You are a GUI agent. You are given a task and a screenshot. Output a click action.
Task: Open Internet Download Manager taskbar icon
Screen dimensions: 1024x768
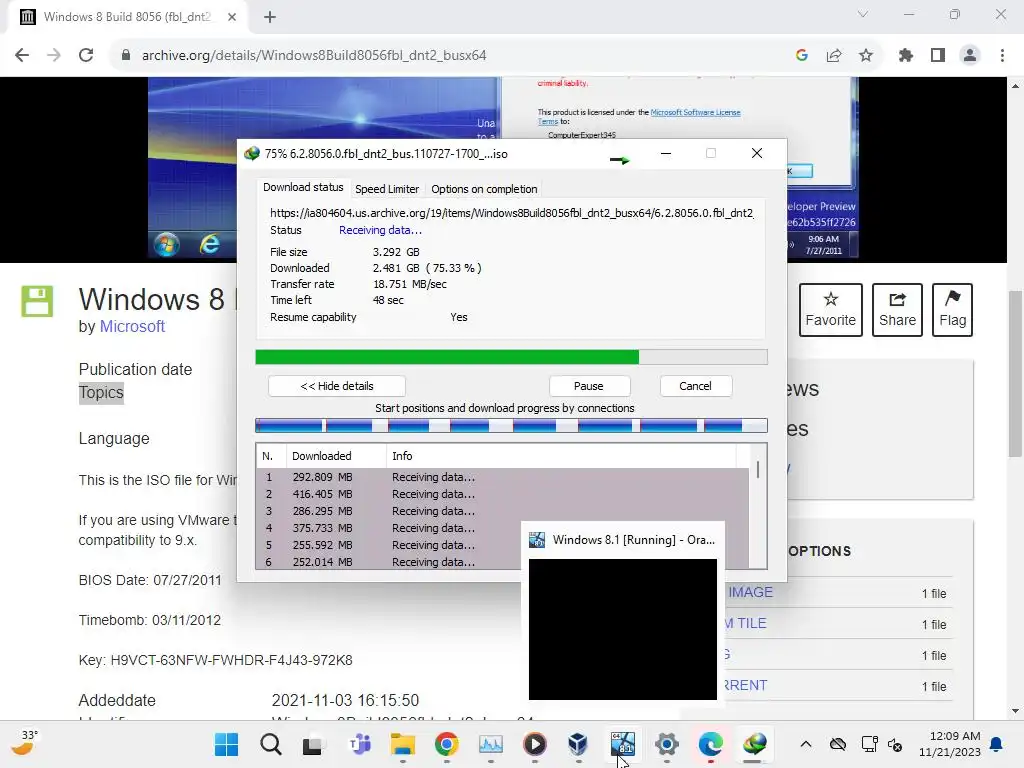pos(754,744)
